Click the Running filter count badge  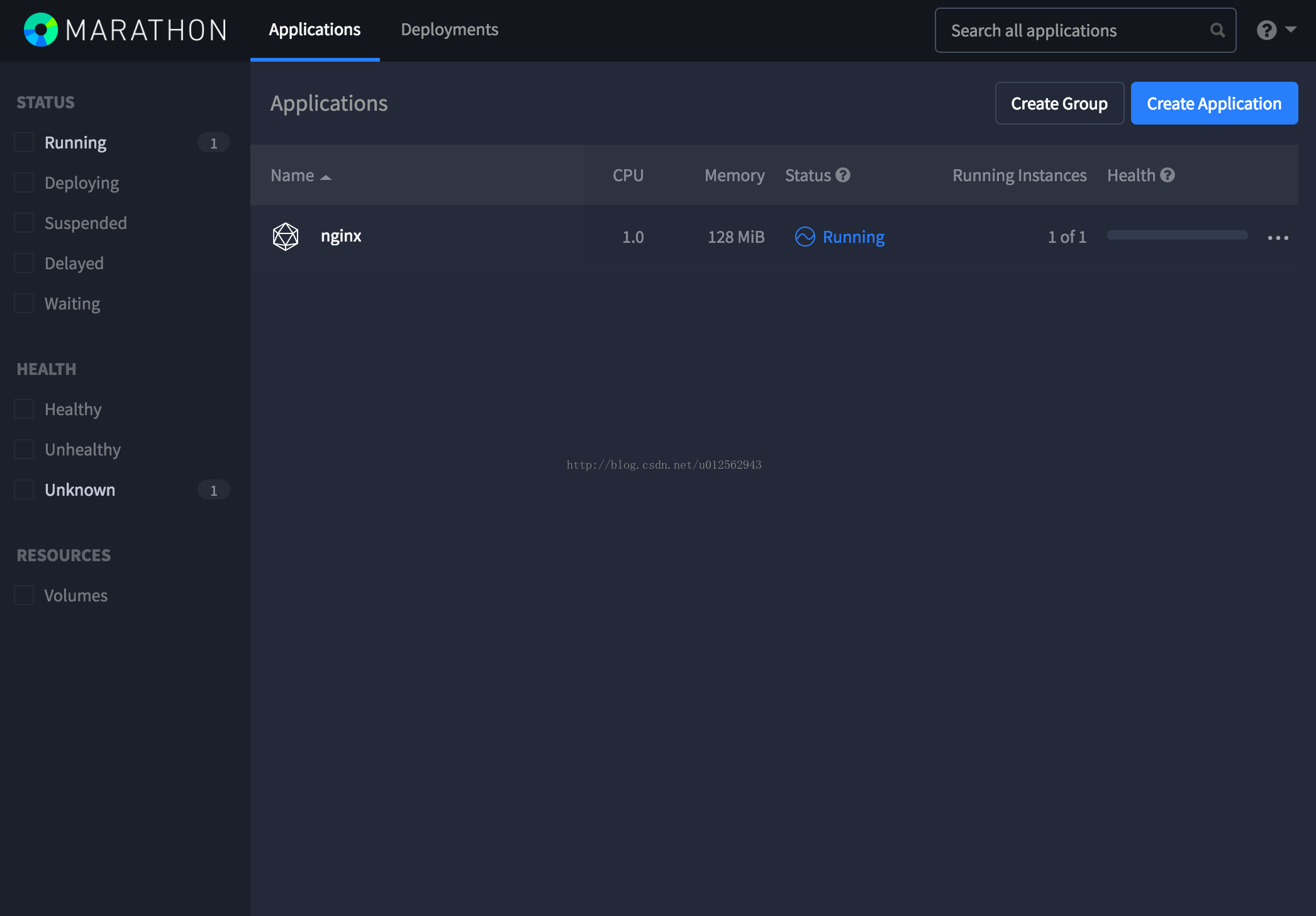214,143
